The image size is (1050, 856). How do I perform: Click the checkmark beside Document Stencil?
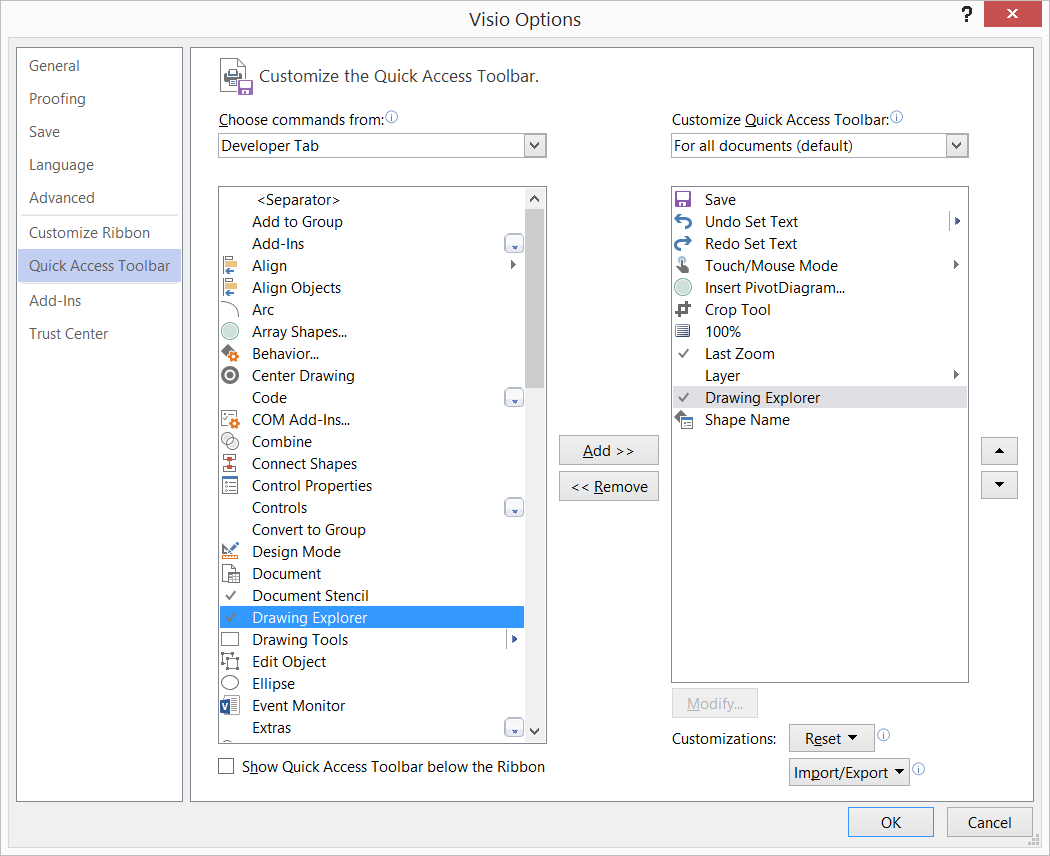click(229, 595)
